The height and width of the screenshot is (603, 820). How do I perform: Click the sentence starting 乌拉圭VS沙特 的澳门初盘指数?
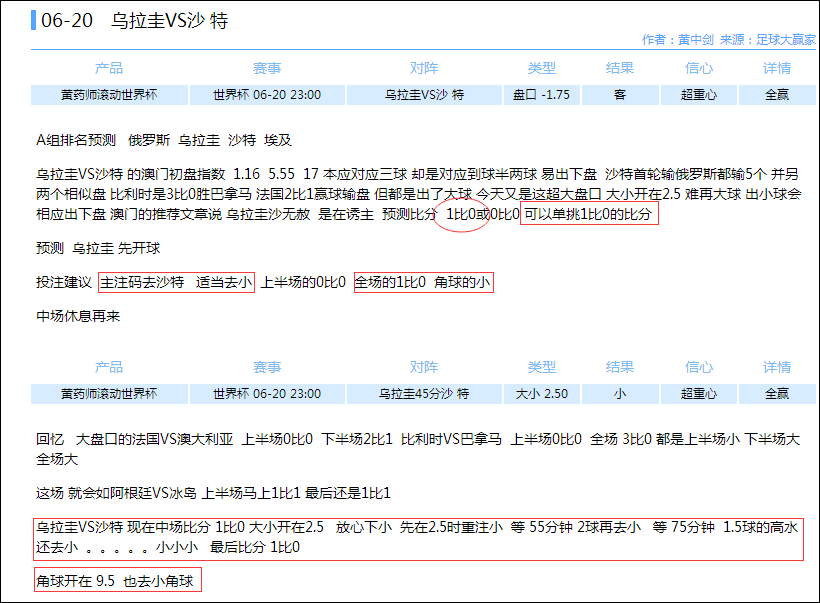418,194
